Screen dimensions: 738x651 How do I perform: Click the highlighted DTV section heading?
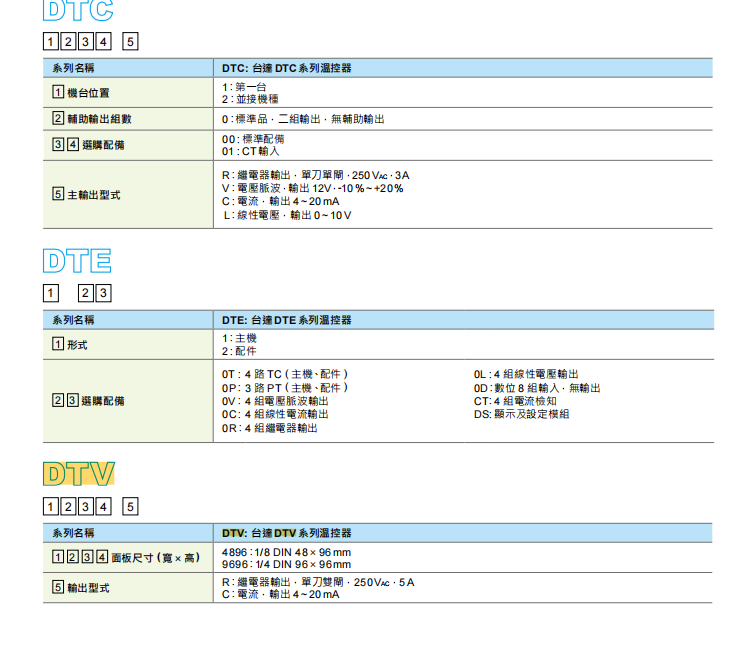point(78,472)
